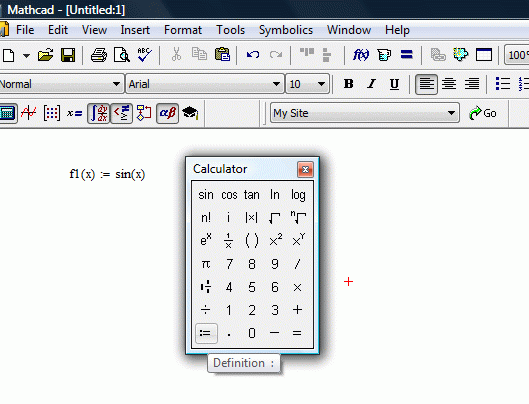Click the Go button
Viewport: 529px width, 404px height.
[483, 113]
